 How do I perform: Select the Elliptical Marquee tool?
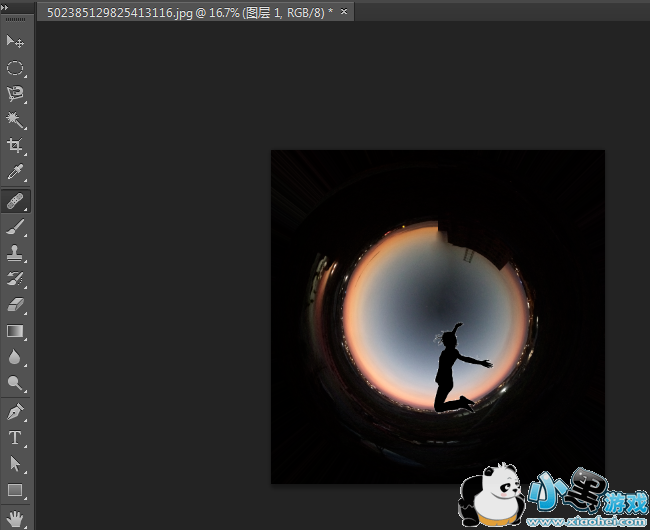tap(15, 68)
